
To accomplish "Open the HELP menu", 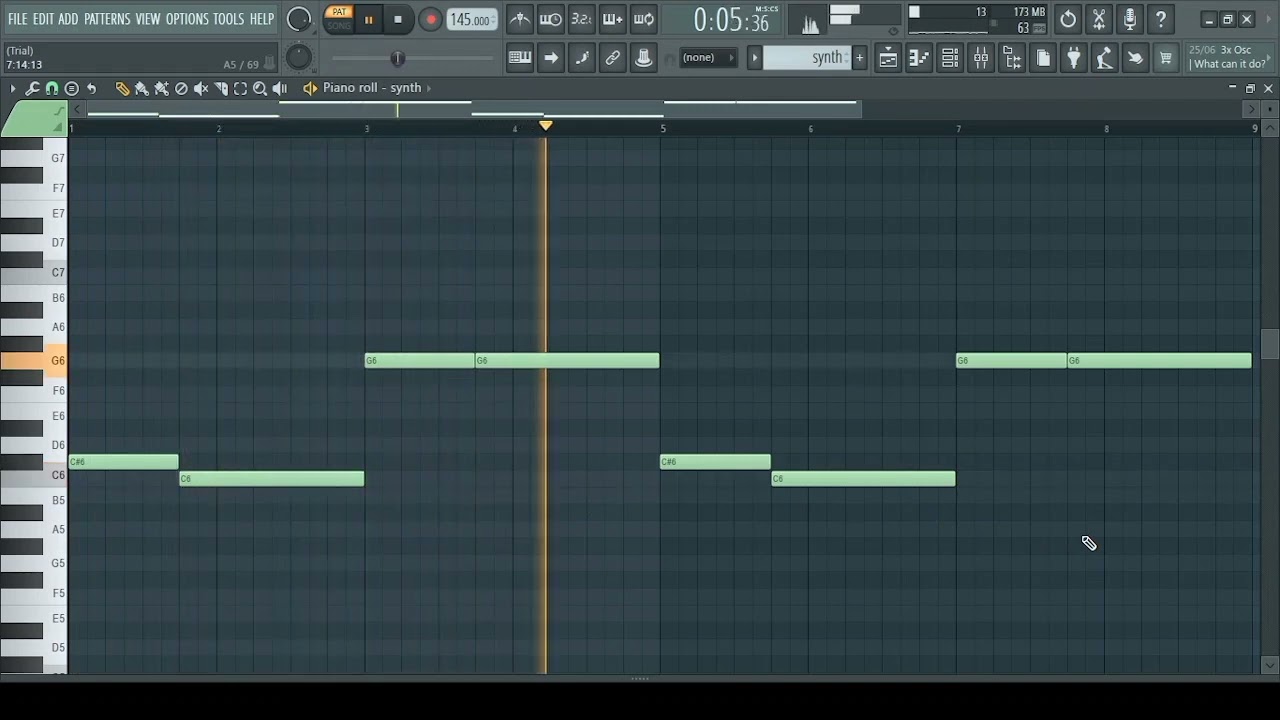I will click(x=262, y=19).
